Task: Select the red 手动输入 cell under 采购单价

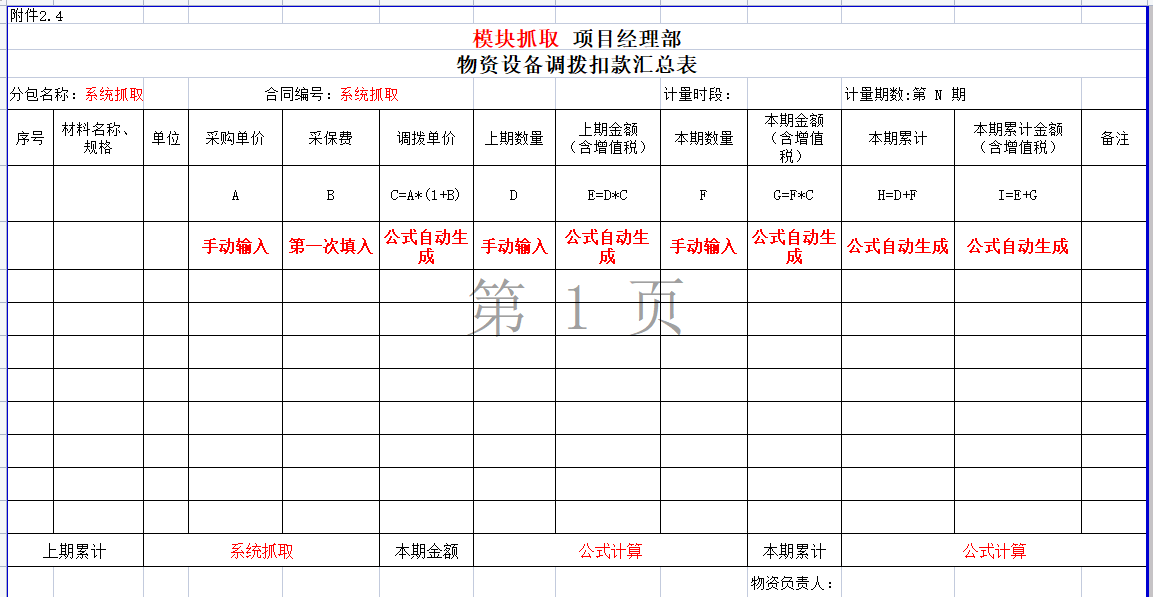Action: coord(235,244)
